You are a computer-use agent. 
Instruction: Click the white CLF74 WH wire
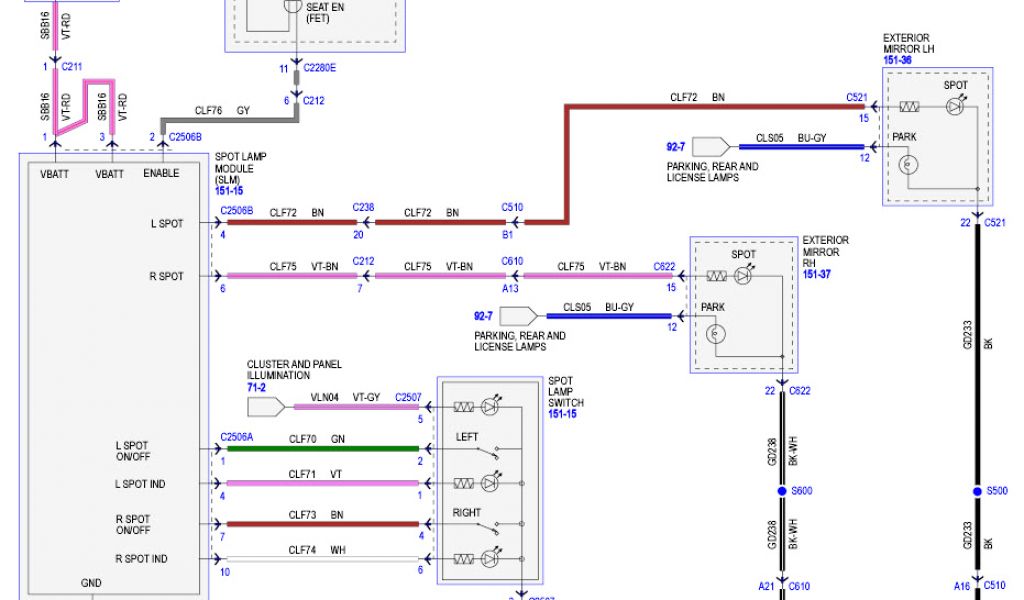tap(322, 560)
